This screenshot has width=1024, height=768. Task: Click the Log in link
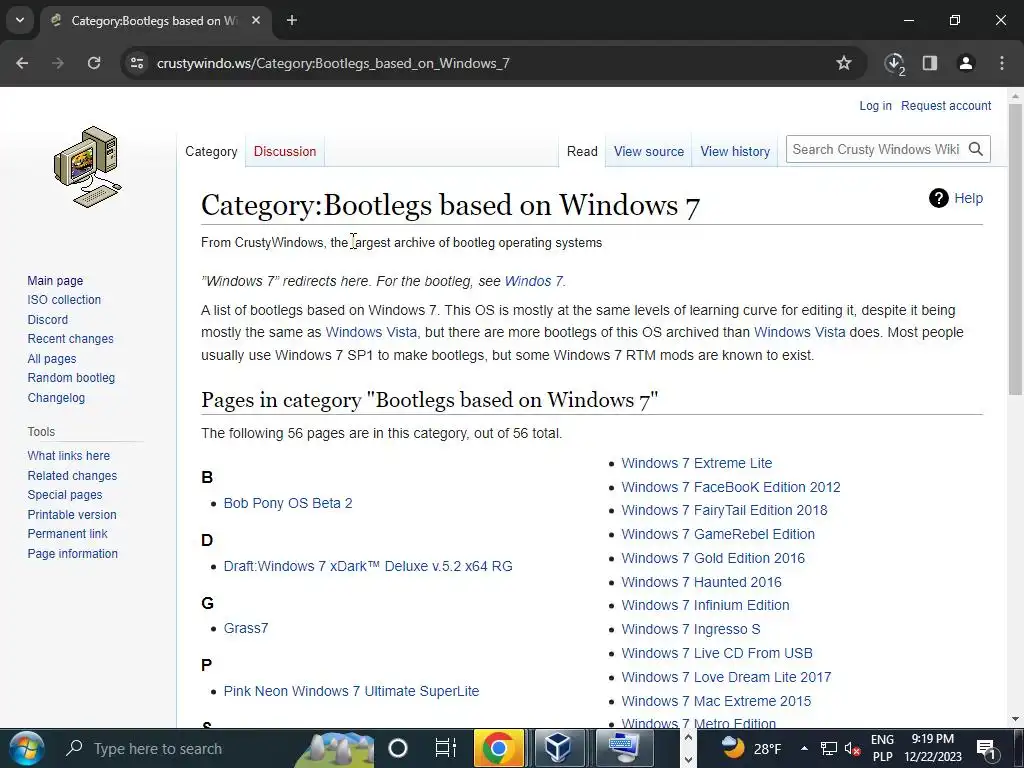[x=875, y=106]
